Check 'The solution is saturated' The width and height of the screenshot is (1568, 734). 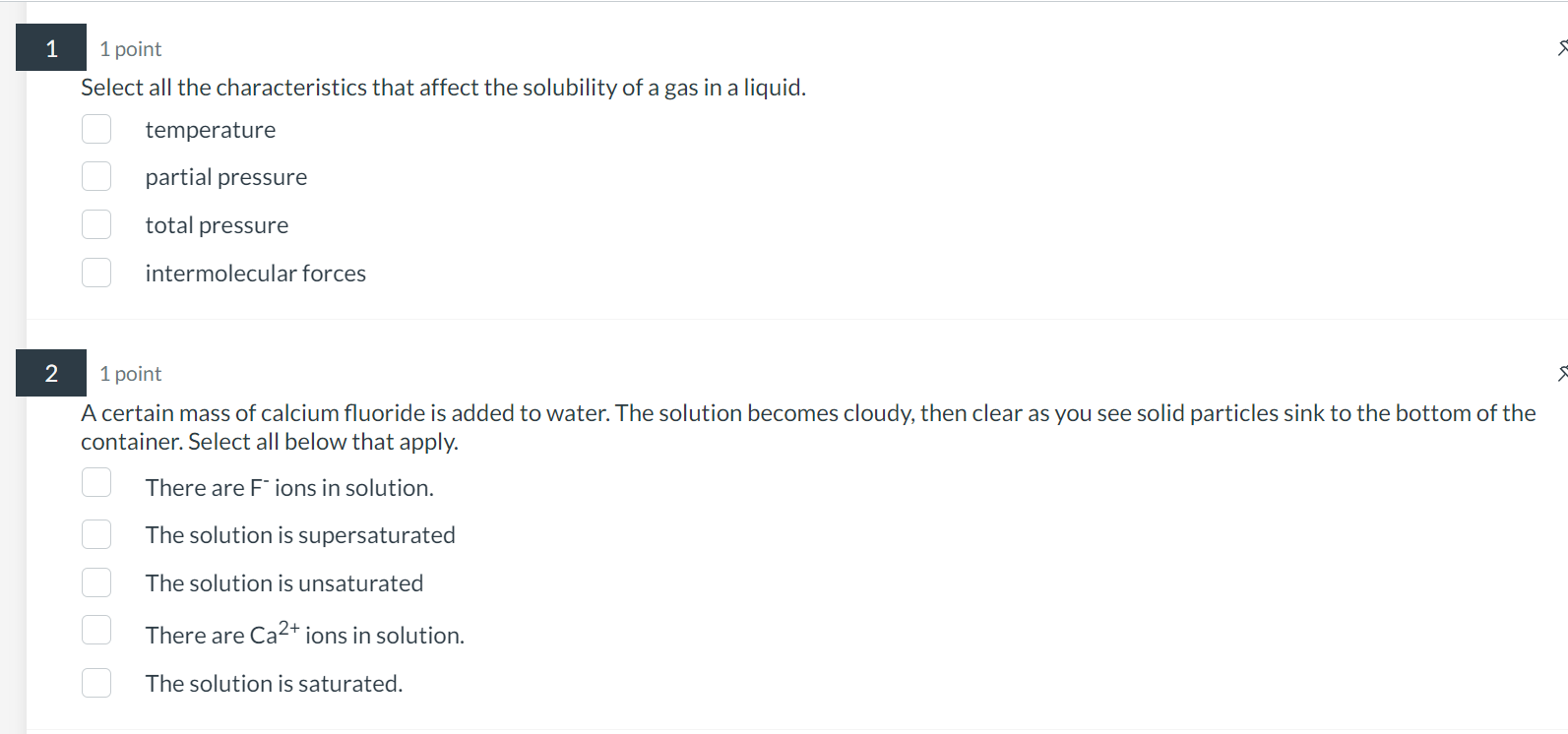(96, 682)
